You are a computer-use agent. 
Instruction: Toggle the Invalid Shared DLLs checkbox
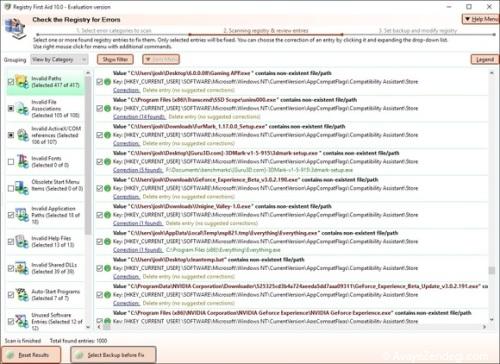tap(11, 268)
